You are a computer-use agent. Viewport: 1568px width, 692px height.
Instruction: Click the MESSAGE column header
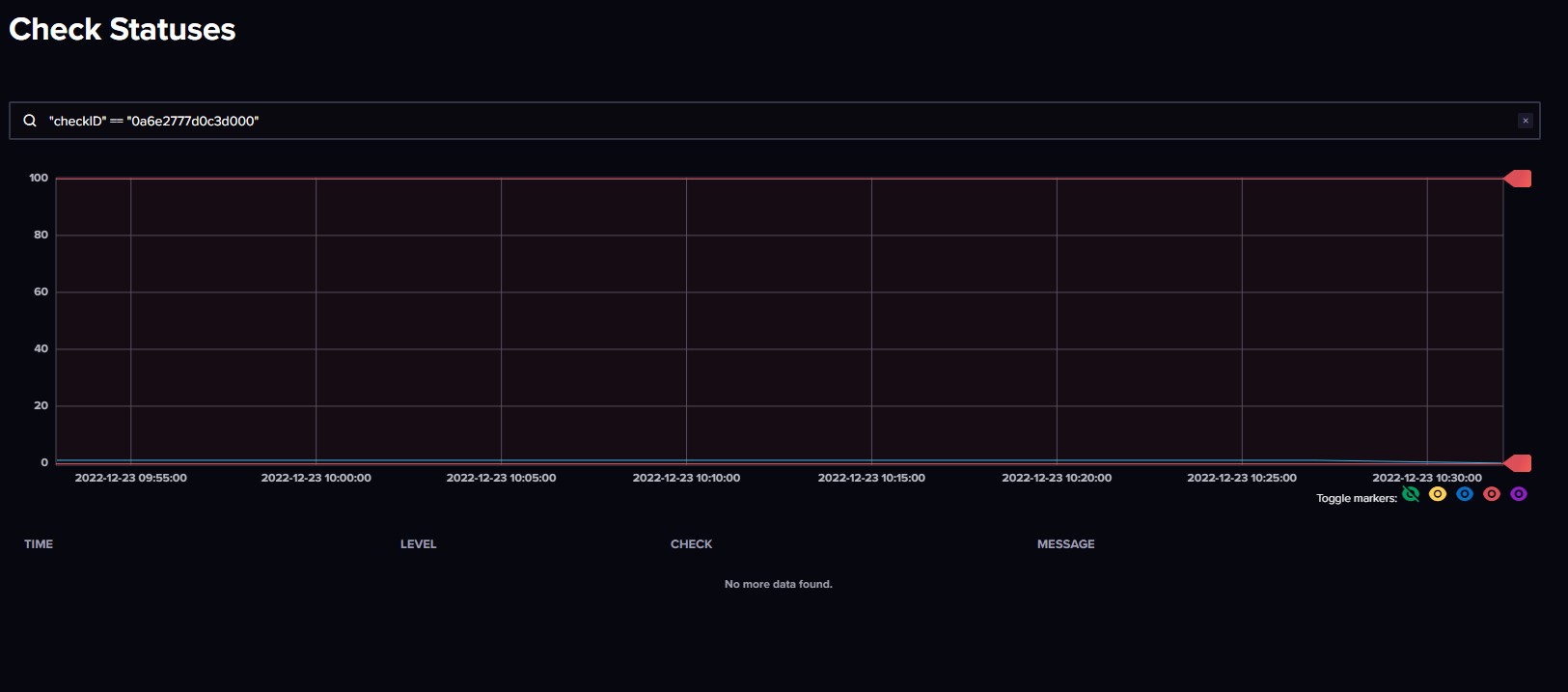pos(1066,544)
